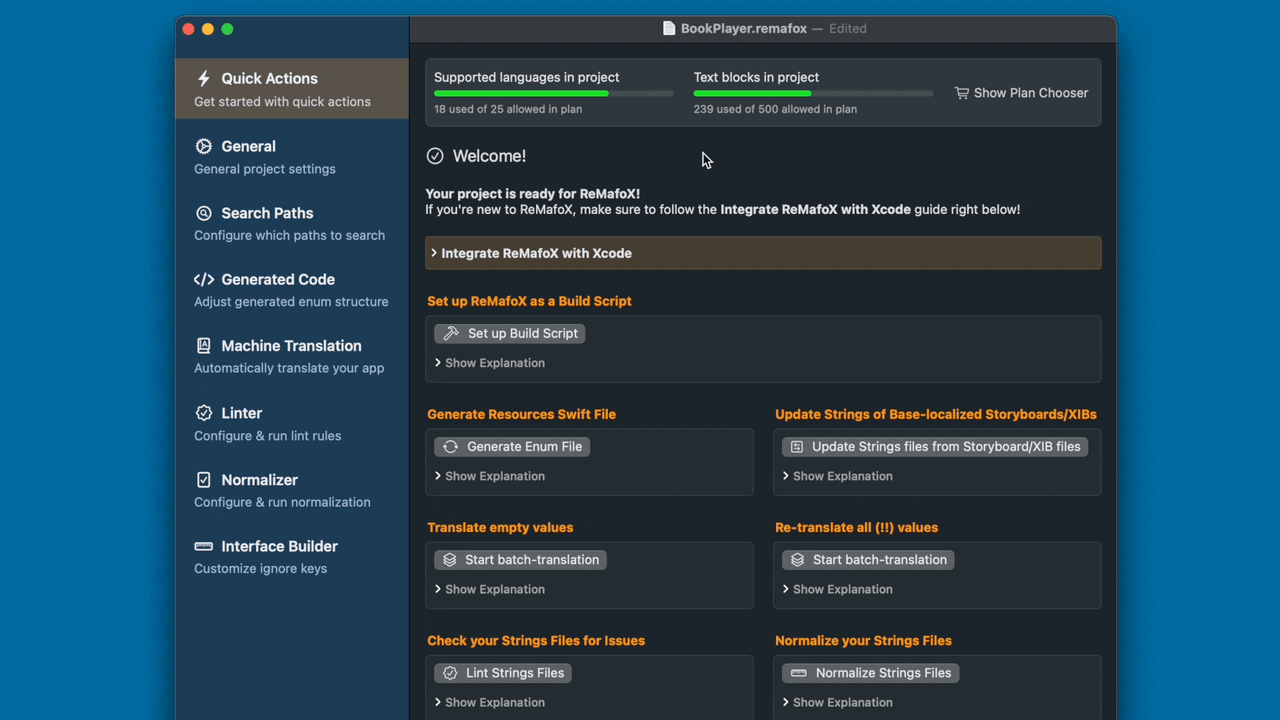Click the document icon beside BookPlayer.remafox
The height and width of the screenshot is (720, 1280).
coord(669,29)
